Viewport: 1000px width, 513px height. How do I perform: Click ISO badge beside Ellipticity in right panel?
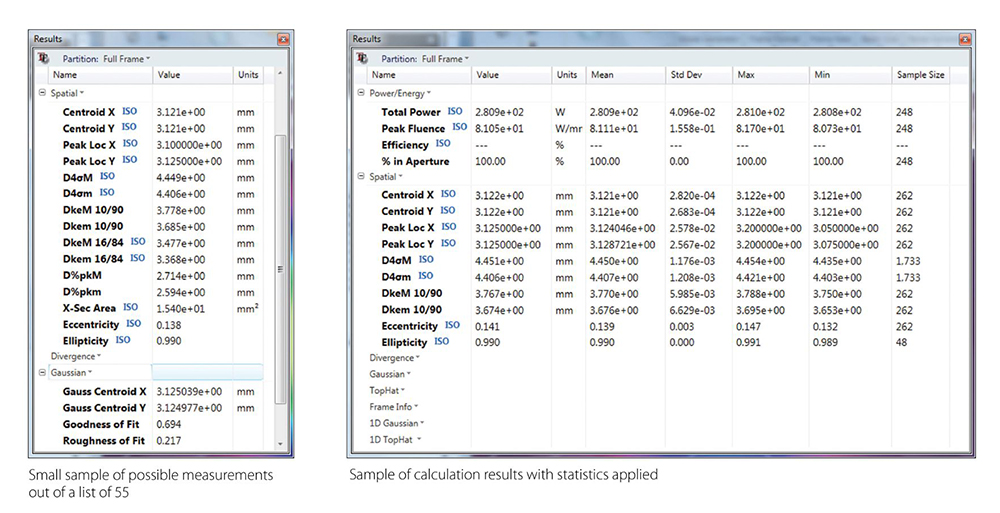pyautogui.click(x=441, y=341)
